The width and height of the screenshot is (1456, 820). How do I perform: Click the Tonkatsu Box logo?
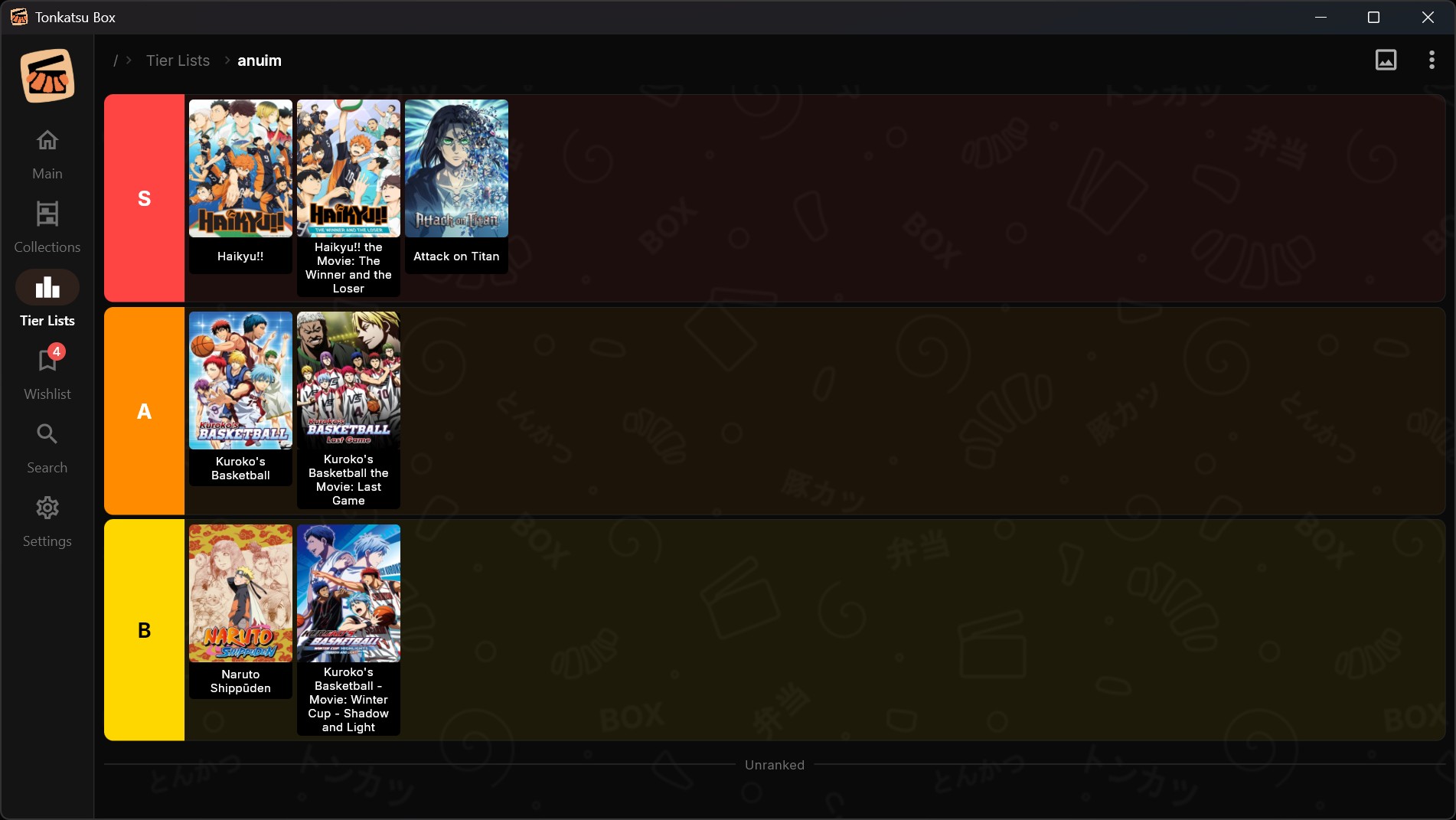(x=46, y=74)
